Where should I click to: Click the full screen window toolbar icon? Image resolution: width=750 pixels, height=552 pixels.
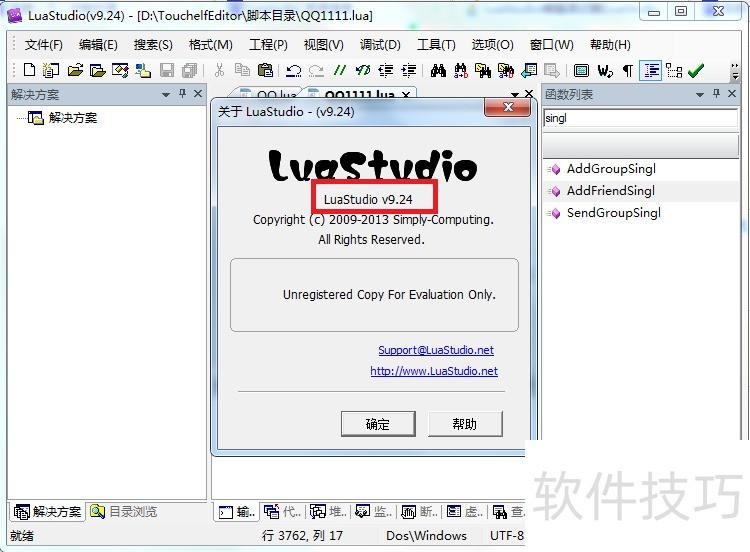pos(581,71)
